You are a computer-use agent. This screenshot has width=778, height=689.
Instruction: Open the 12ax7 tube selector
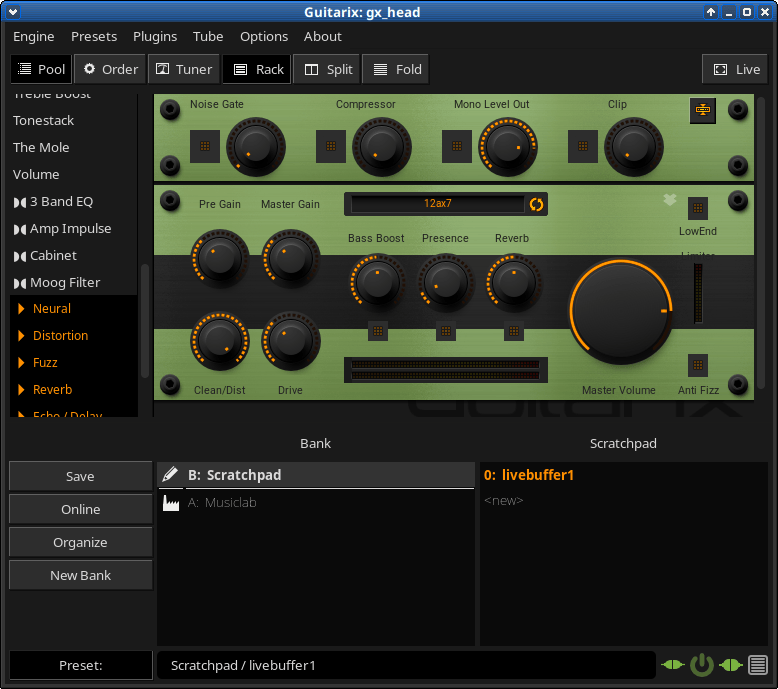pyautogui.click(x=437, y=203)
